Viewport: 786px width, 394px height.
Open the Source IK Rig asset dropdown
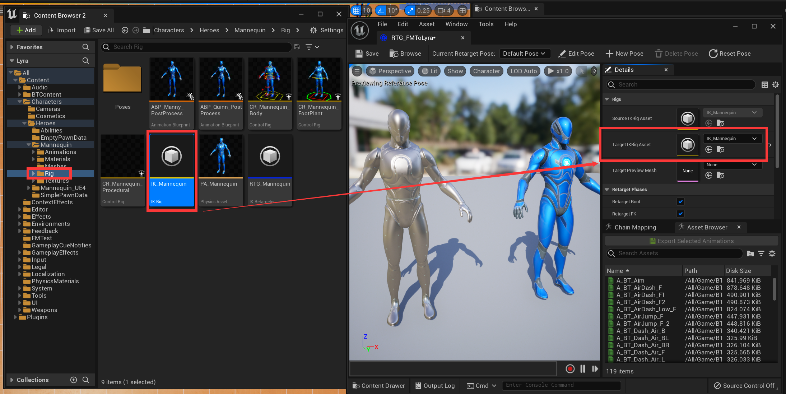[x=732, y=113]
